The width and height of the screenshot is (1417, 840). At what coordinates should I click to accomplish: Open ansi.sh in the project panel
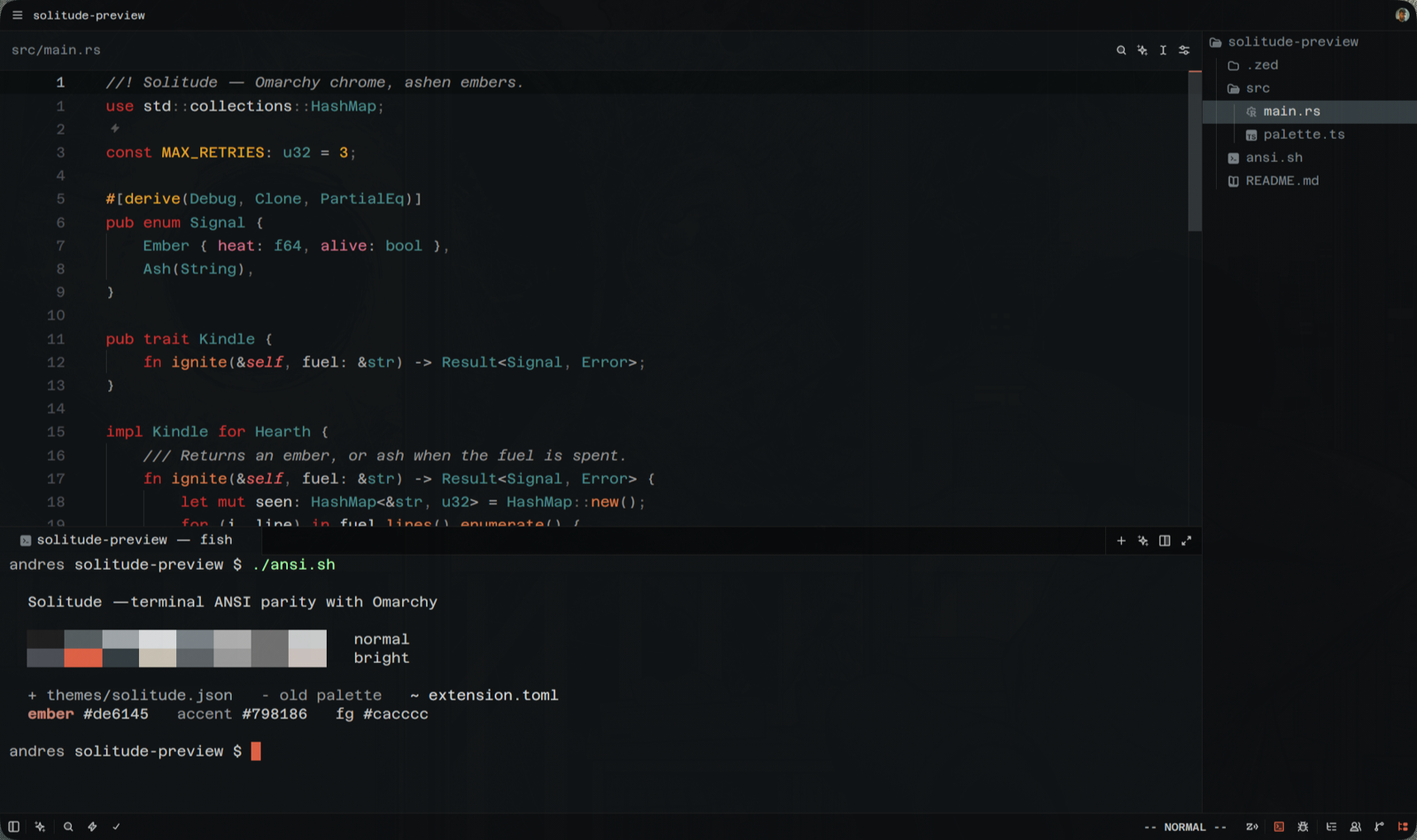click(1274, 158)
